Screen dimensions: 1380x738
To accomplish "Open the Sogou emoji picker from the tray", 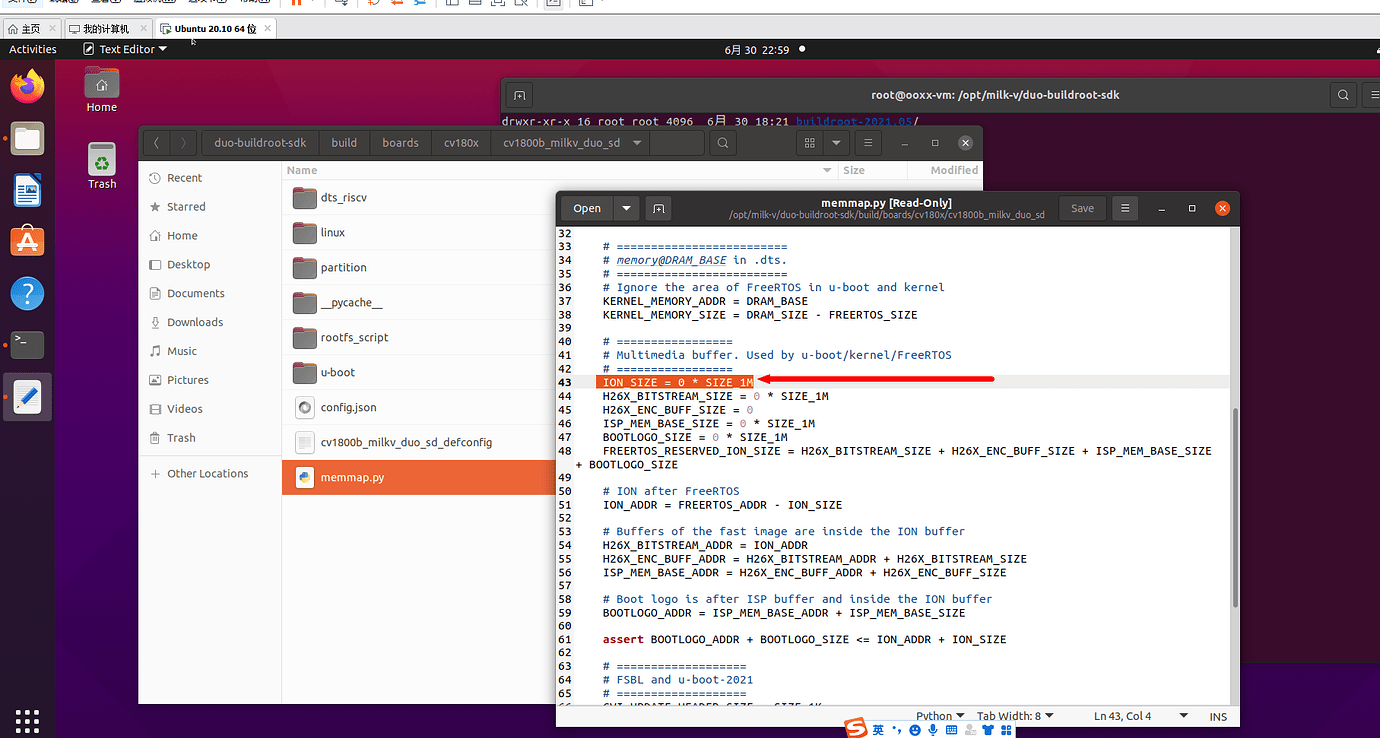I will tap(915, 730).
